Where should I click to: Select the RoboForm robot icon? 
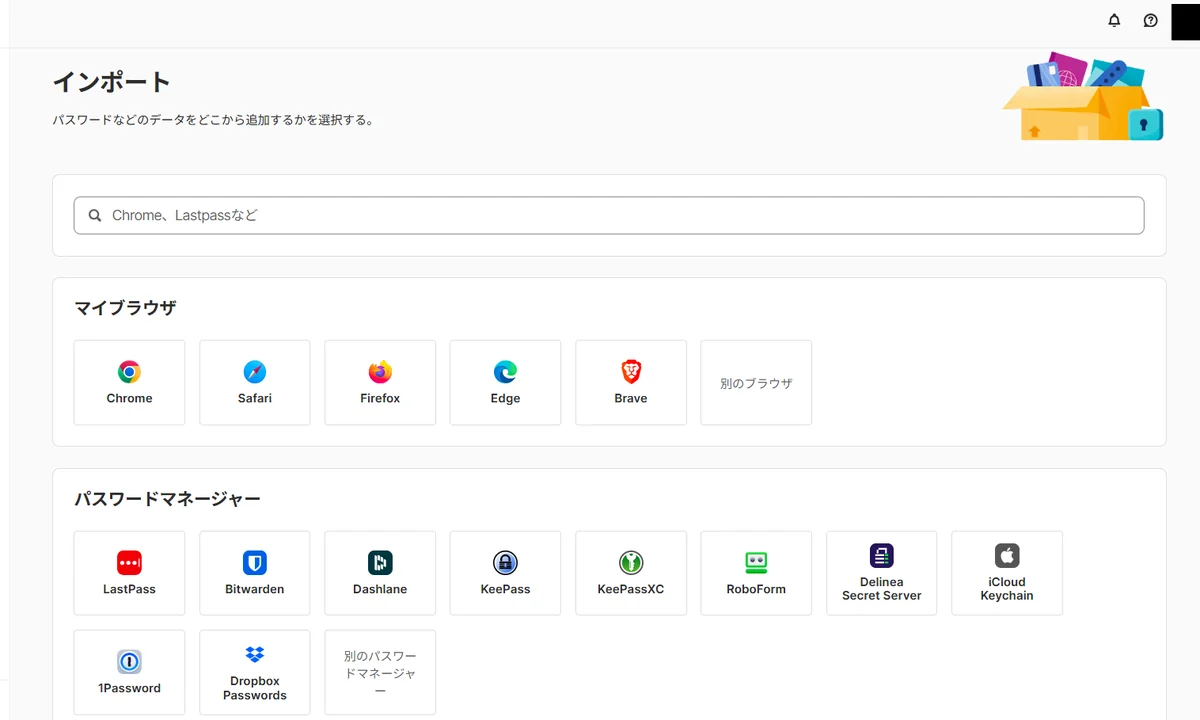click(x=756, y=563)
